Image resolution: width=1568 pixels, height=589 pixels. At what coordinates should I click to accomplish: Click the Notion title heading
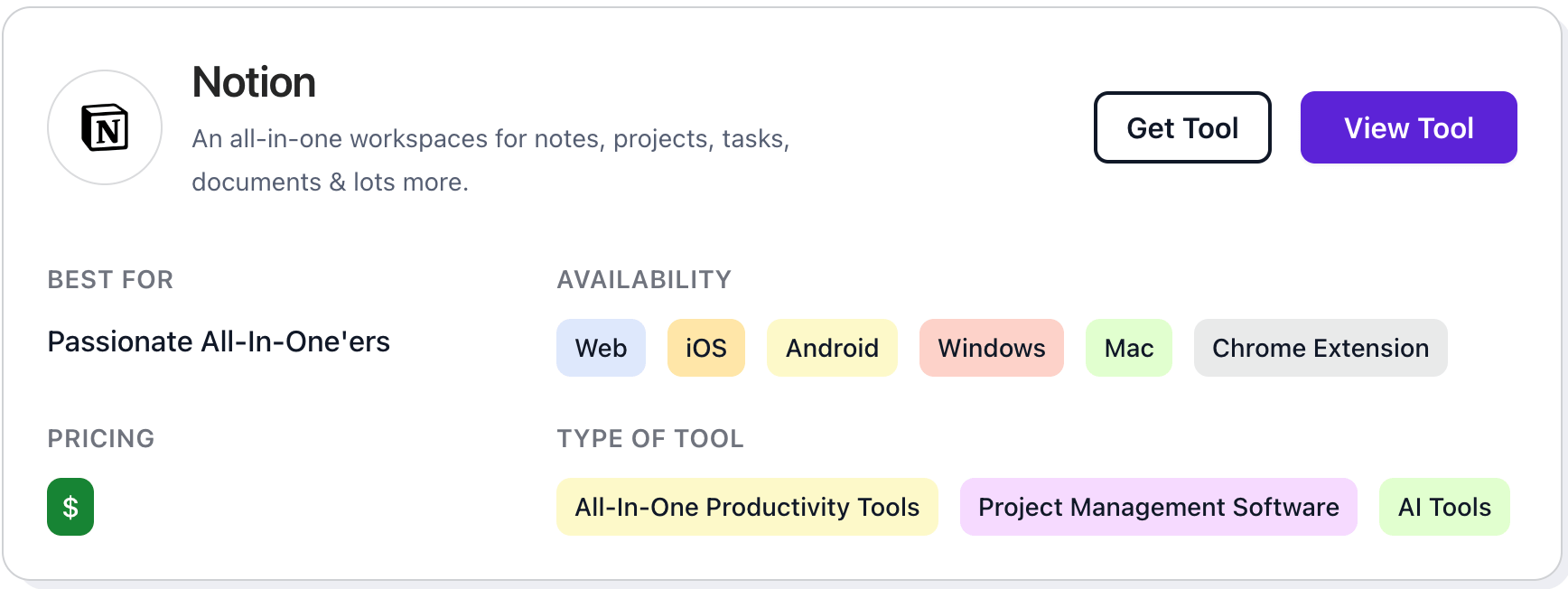254,81
